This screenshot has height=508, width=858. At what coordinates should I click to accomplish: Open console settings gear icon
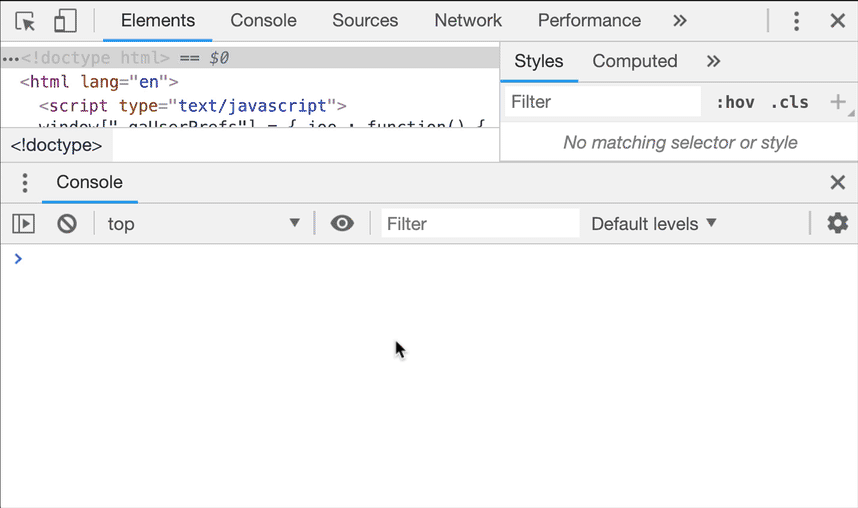(x=837, y=223)
